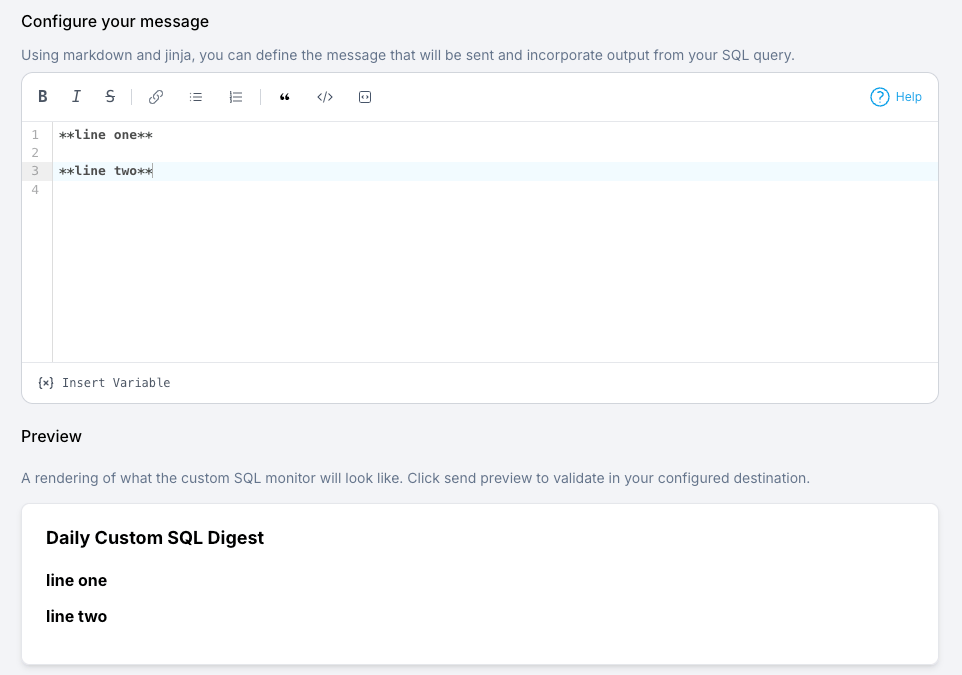Click the question mark Help icon
This screenshot has width=962, height=675.
point(879,97)
